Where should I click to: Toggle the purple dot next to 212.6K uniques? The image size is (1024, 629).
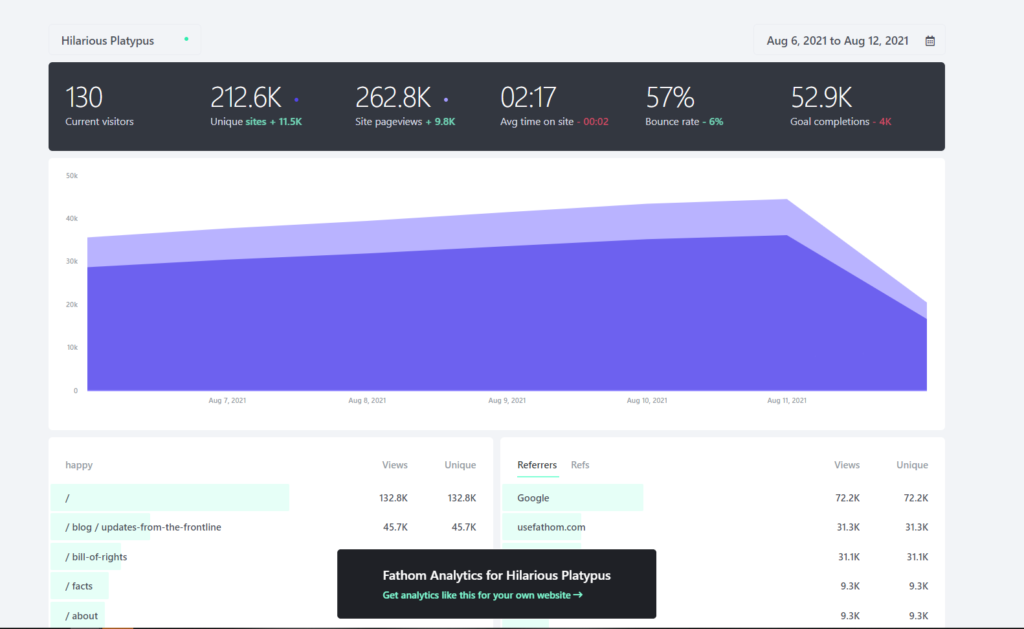(x=296, y=100)
